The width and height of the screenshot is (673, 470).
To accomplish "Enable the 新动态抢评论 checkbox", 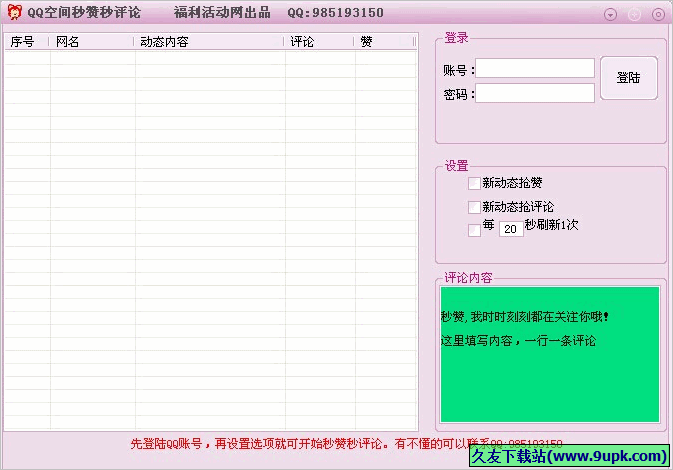I will pyautogui.click(x=474, y=207).
